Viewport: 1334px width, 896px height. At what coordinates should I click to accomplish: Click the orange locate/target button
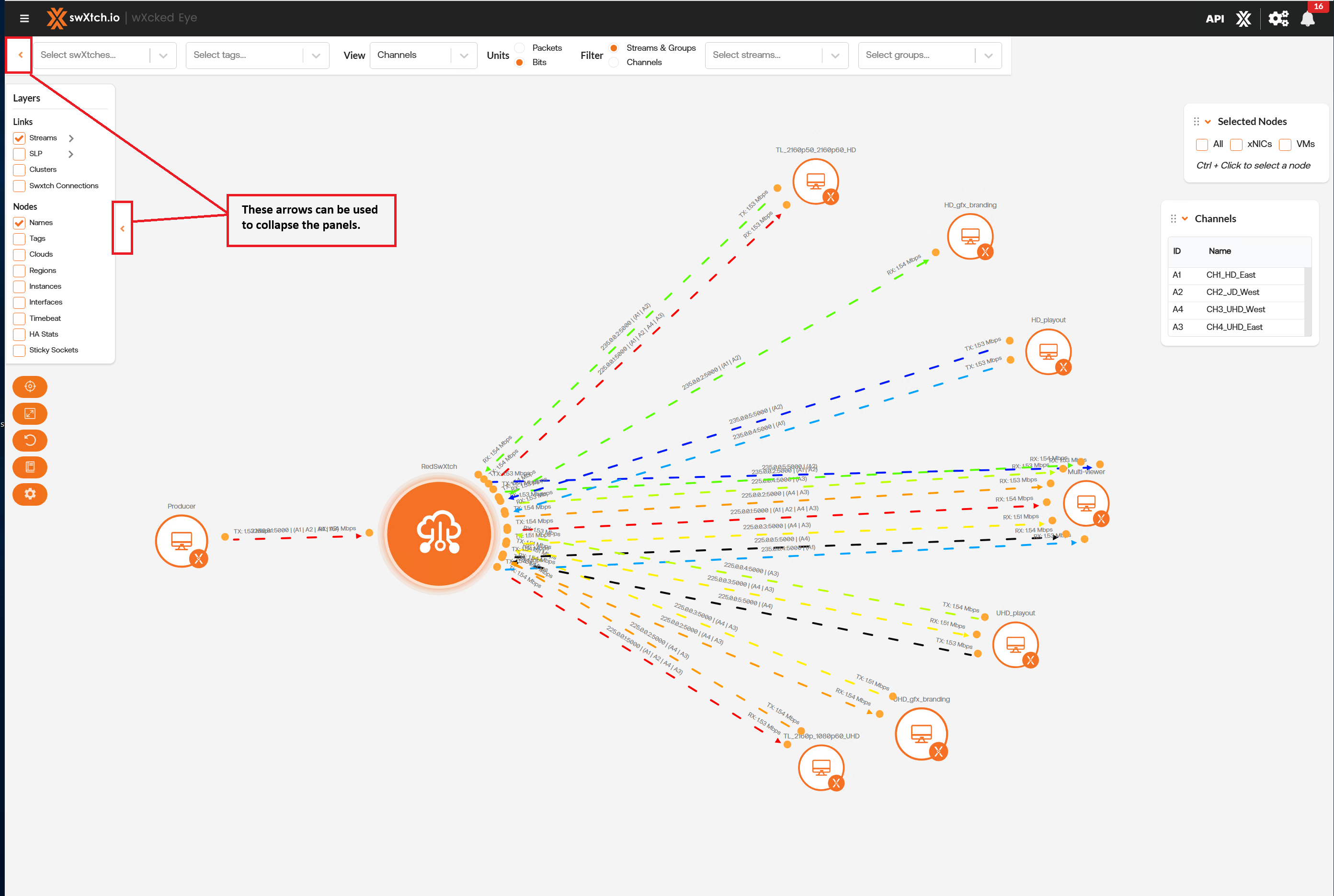30,387
